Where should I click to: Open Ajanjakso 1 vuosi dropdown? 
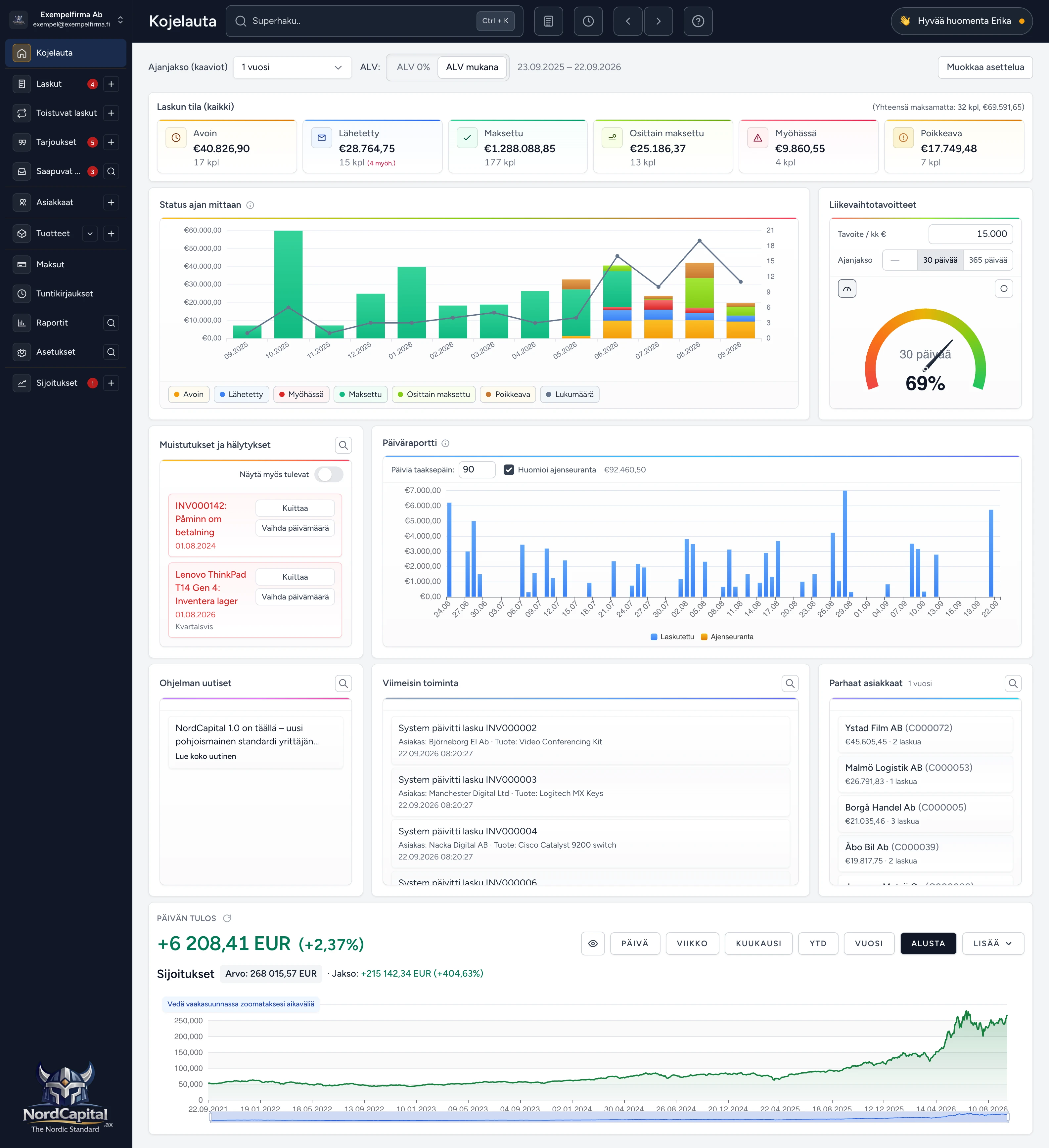click(x=292, y=67)
